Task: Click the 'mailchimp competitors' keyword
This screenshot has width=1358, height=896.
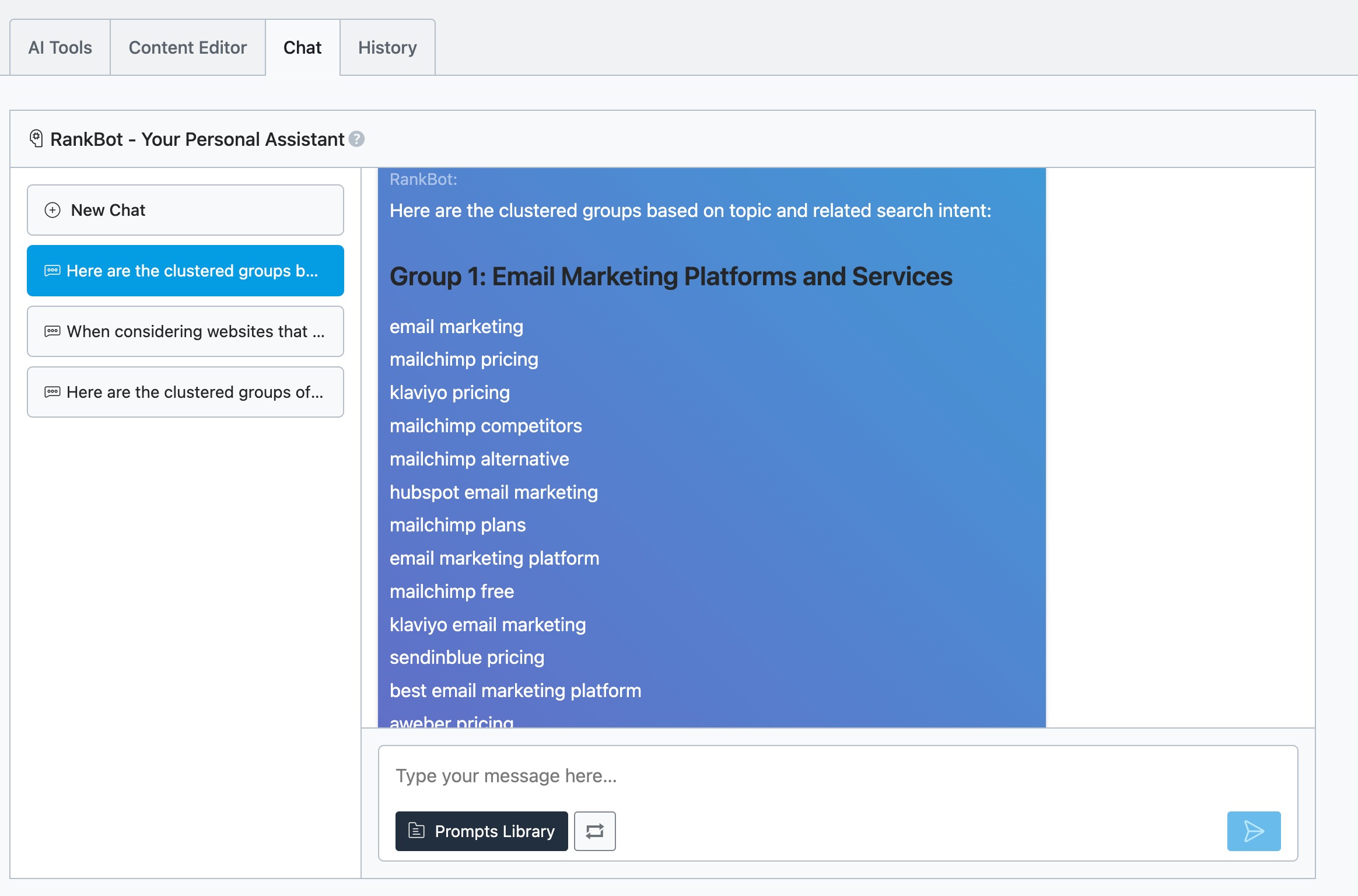Action: tap(485, 426)
